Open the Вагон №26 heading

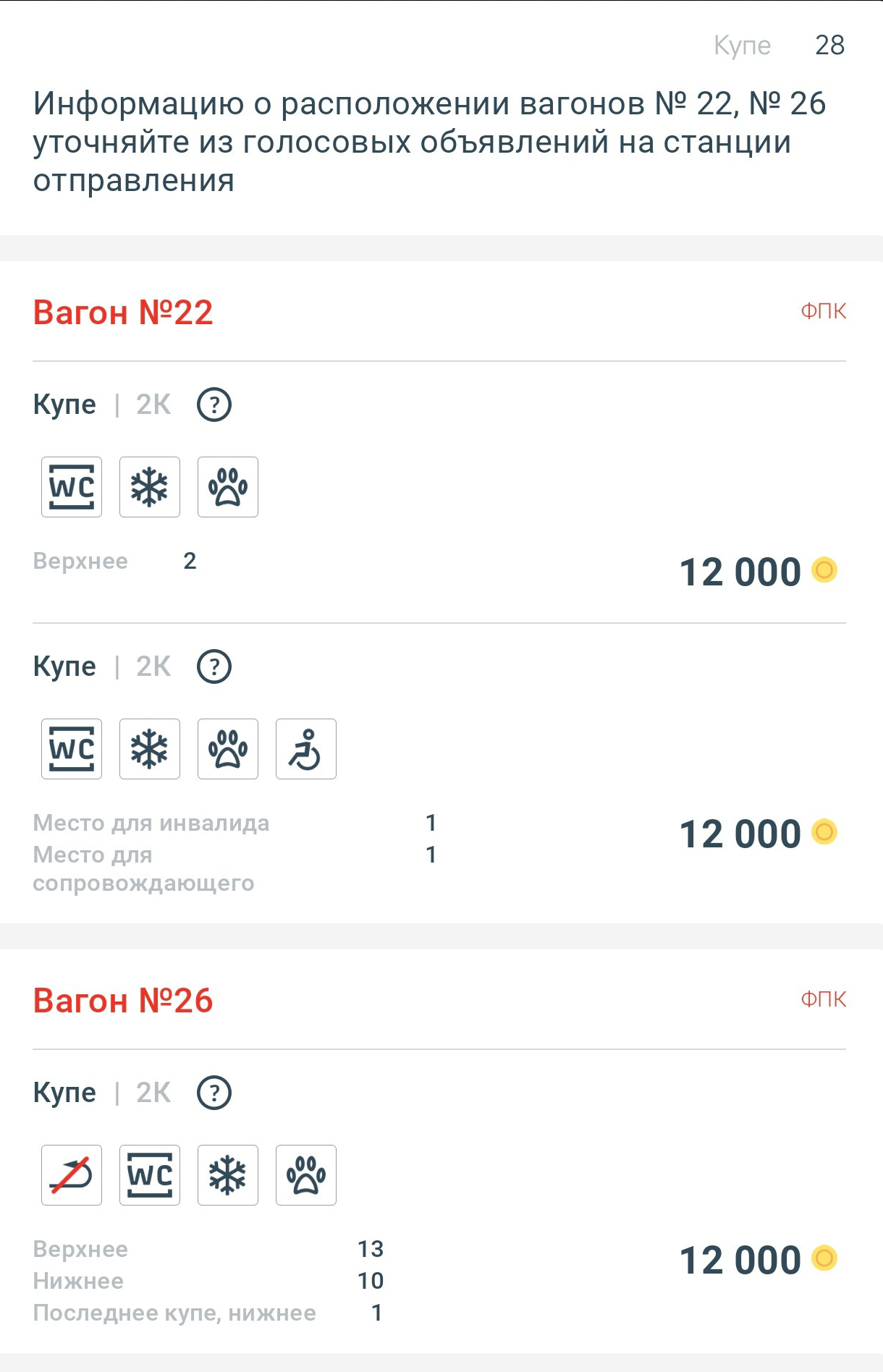tap(123, 1001)
